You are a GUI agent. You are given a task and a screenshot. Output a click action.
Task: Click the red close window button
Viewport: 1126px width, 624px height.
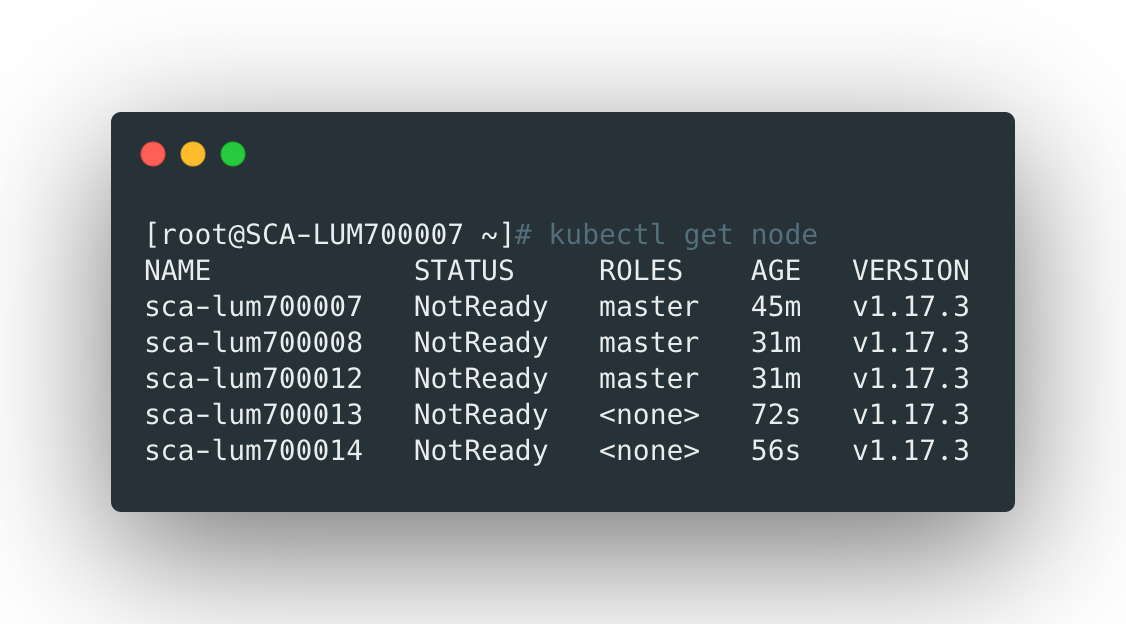153,154
